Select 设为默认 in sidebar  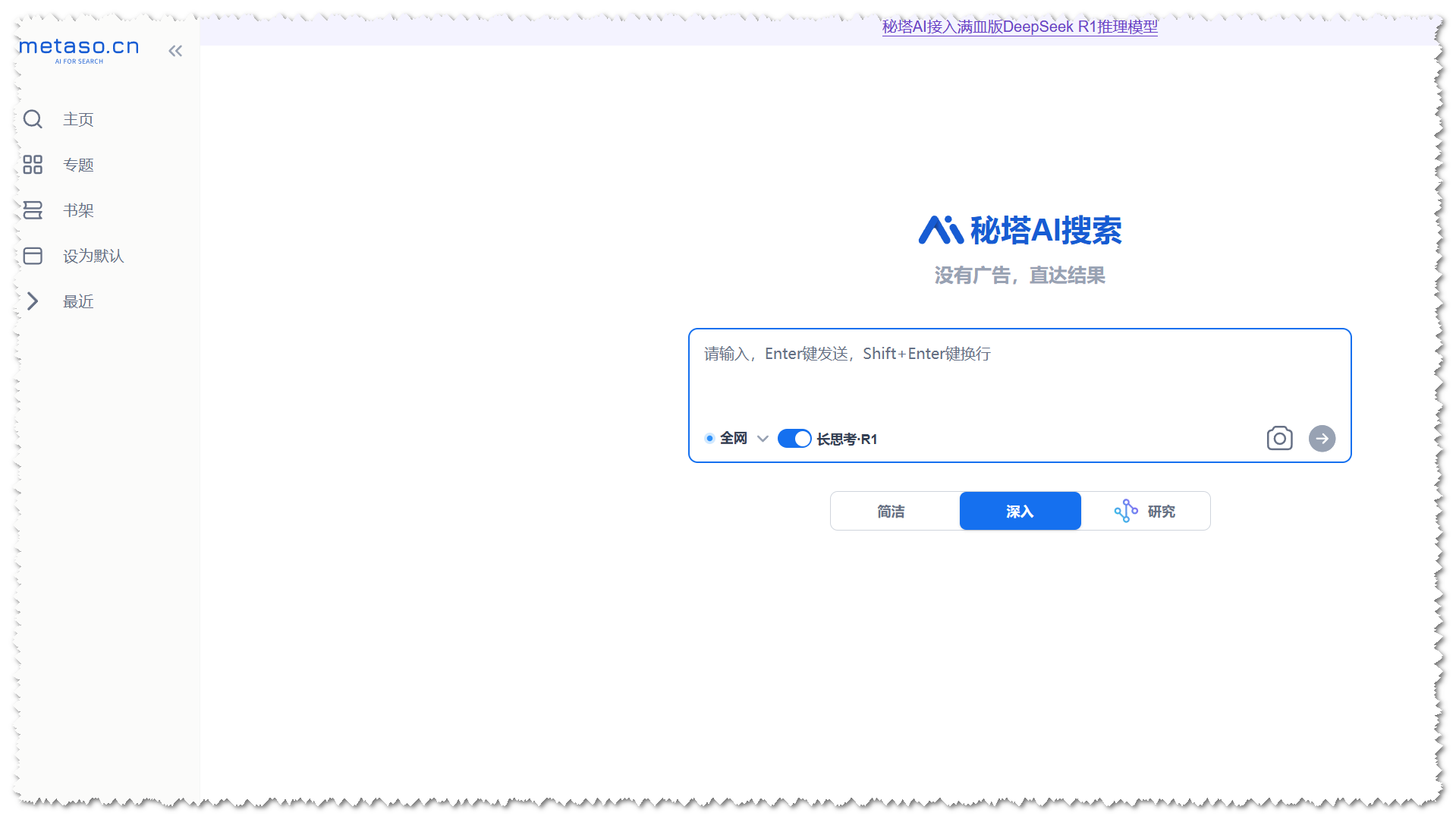tap(93, 256)
